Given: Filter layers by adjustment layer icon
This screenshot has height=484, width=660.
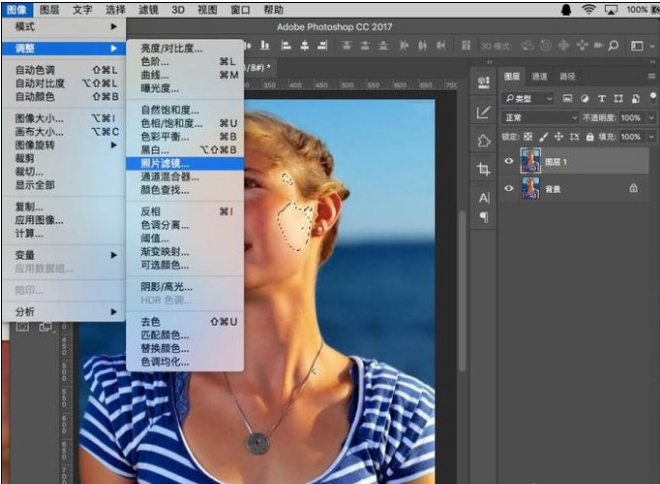Looking at the screenshot, I should point(583,98).
